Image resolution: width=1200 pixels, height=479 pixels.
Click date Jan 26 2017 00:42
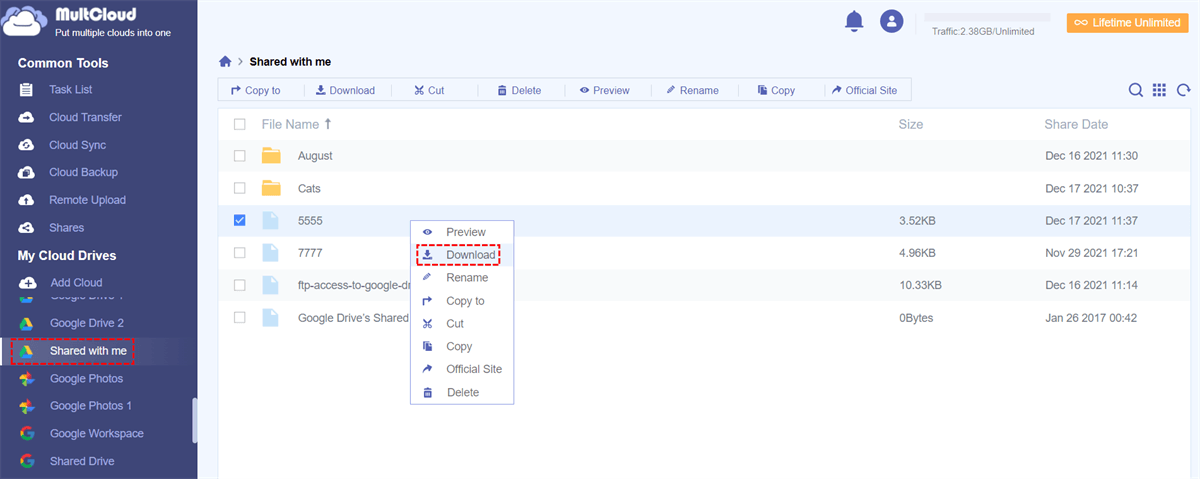point(1092,317)
